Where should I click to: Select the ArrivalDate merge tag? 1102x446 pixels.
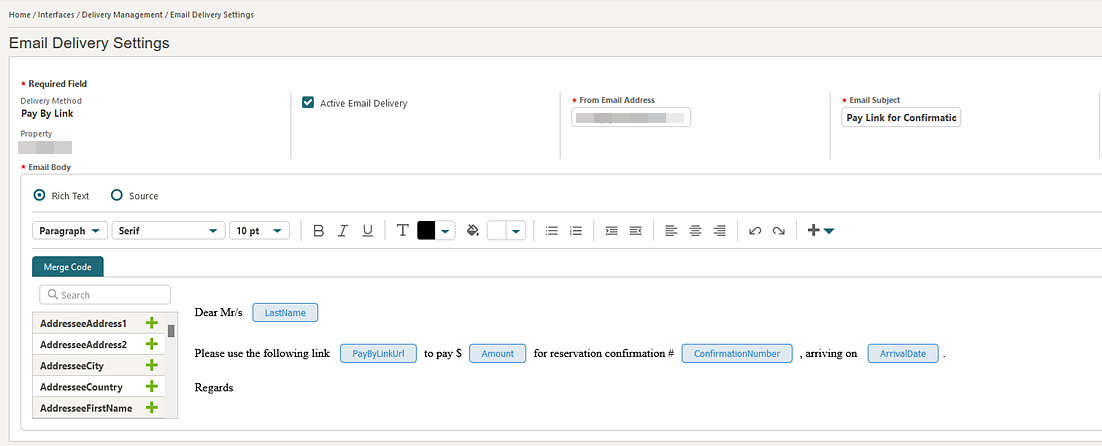pyautogui.click(x=903, y=353)
